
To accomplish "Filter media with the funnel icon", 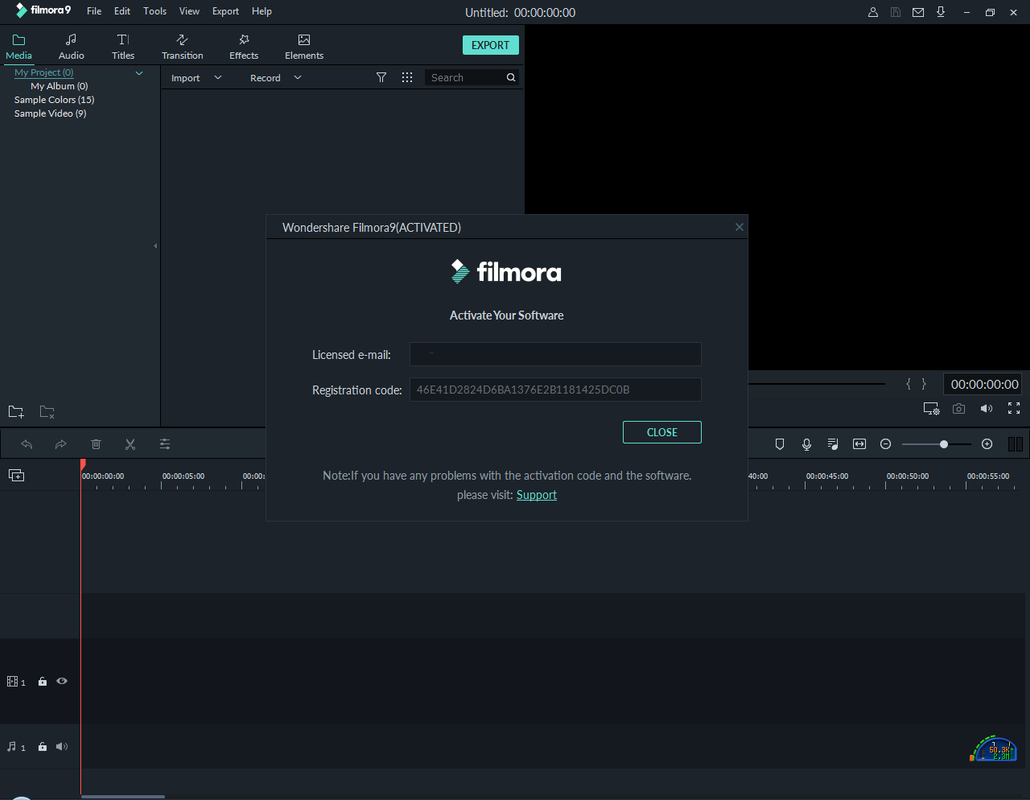I will [x=381, y=78].
